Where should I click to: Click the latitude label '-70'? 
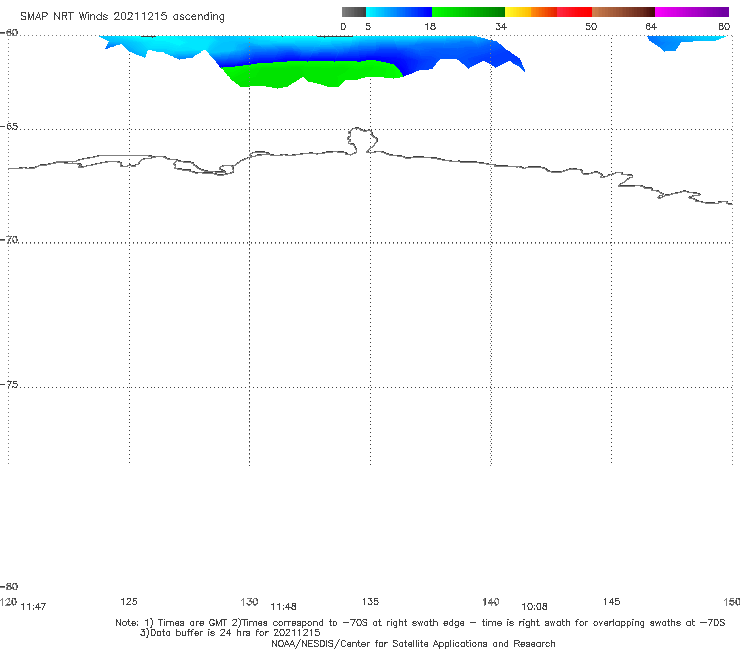pyautogui.click(x=9, y=240)
